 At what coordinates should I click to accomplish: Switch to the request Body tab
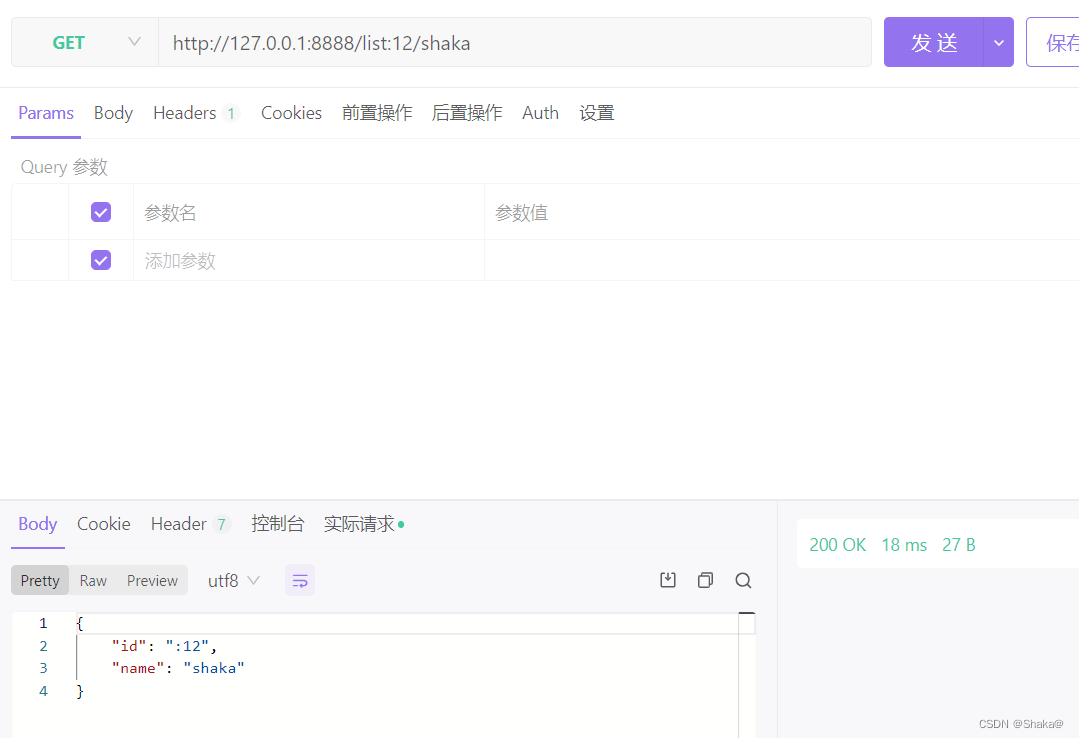pyautogui.click(x=113, y=113)
